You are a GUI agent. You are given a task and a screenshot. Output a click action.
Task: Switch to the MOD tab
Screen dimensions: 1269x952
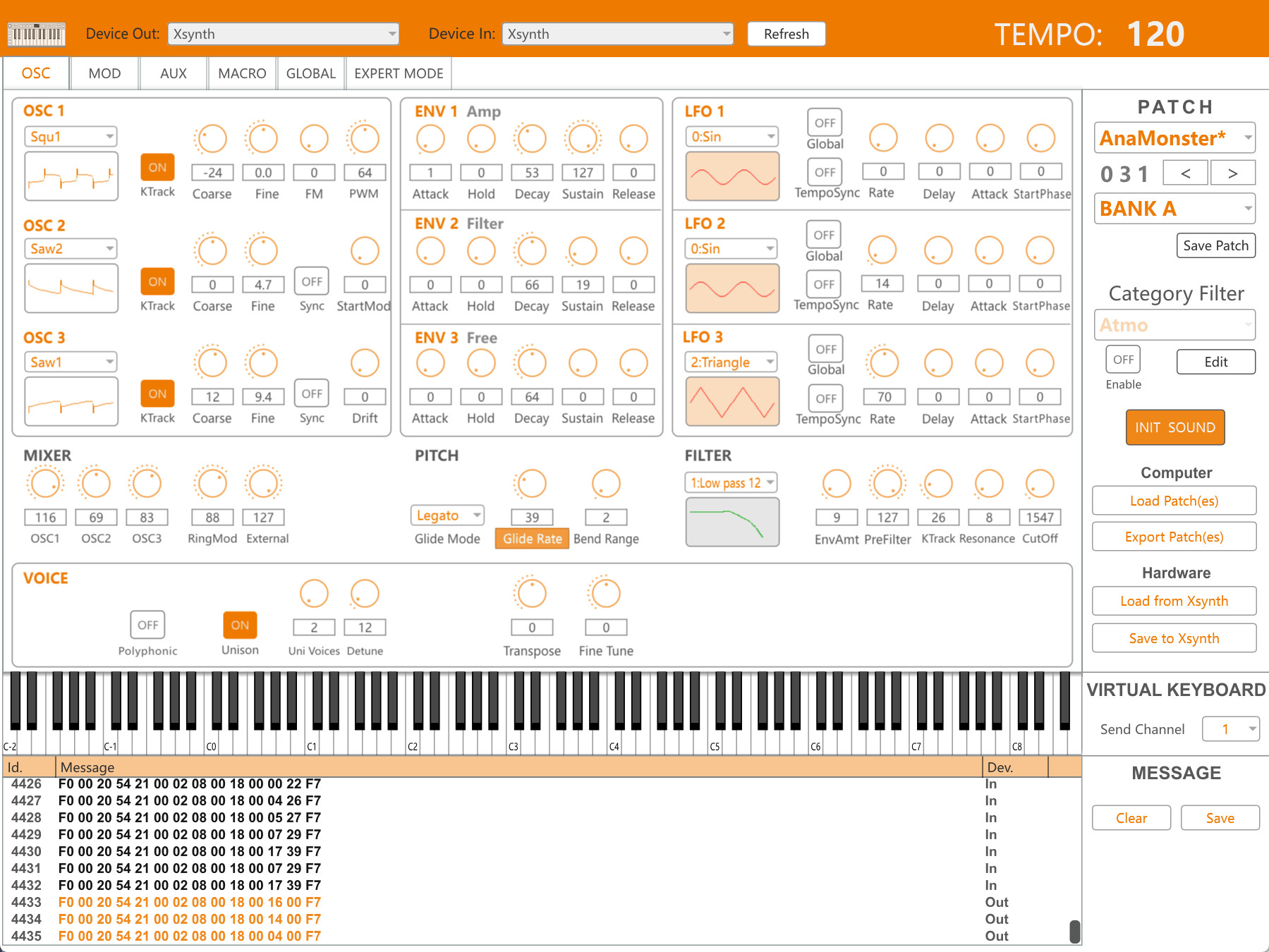click(104, 73)
